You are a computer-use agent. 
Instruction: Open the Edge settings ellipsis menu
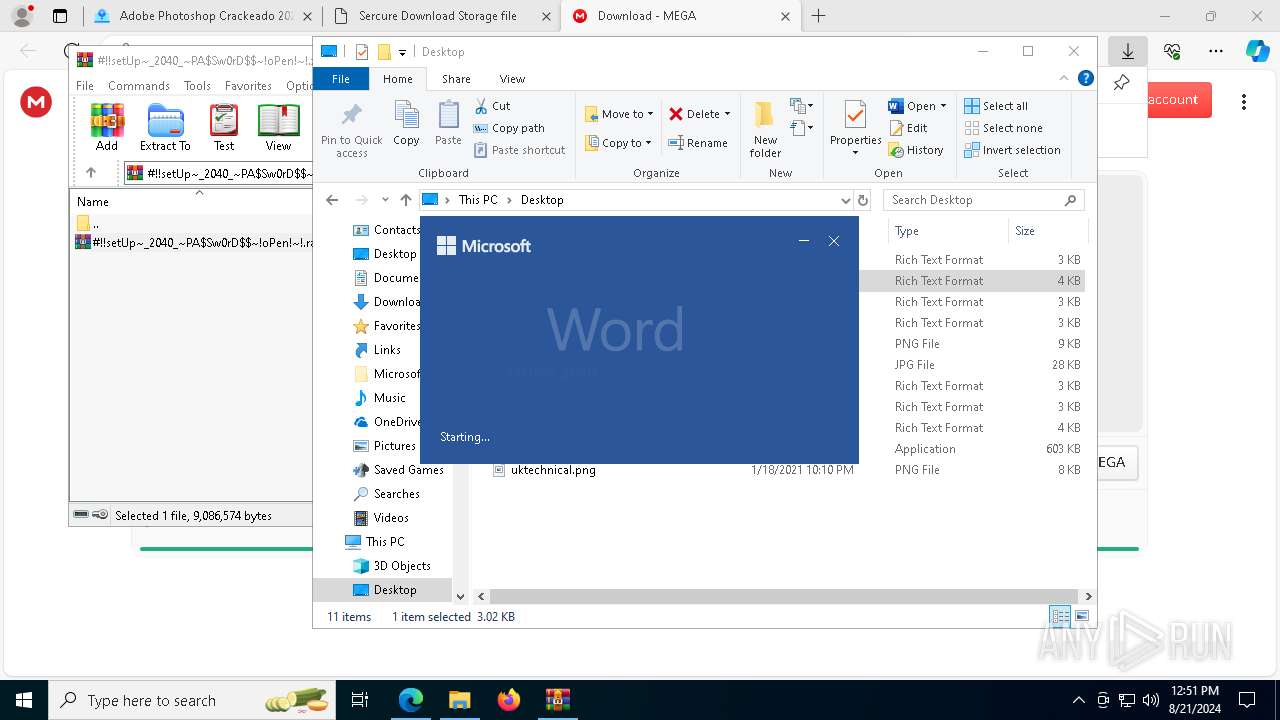(1216, 51)
